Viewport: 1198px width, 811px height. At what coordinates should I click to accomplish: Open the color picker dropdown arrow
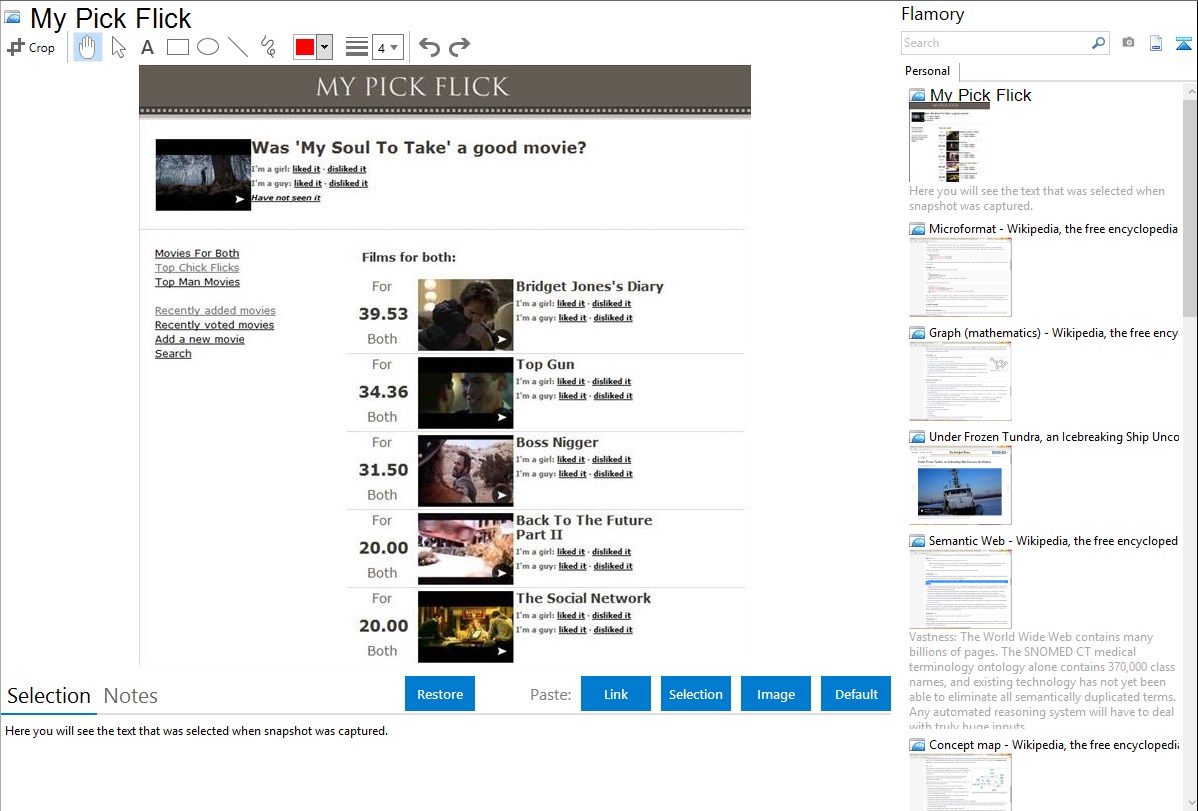pos(324,47)
